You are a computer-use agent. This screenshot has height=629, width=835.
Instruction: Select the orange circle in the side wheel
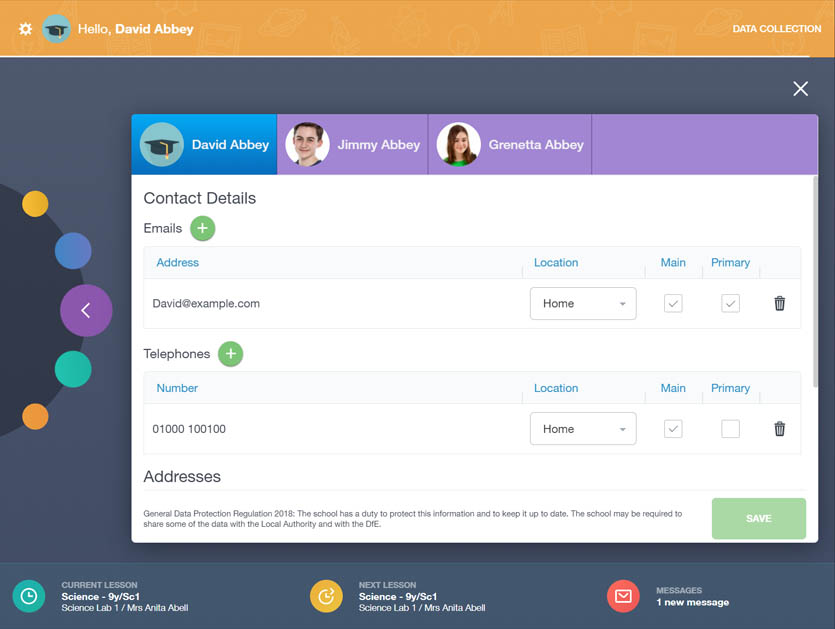pyautogui.click(x=35, y=416)
